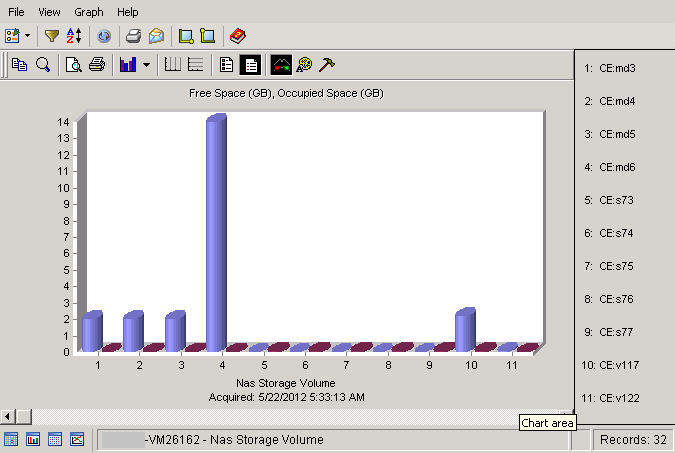Click the funnel Filter icon
Screen dimensions: 675x453
[x=52, y=36]
